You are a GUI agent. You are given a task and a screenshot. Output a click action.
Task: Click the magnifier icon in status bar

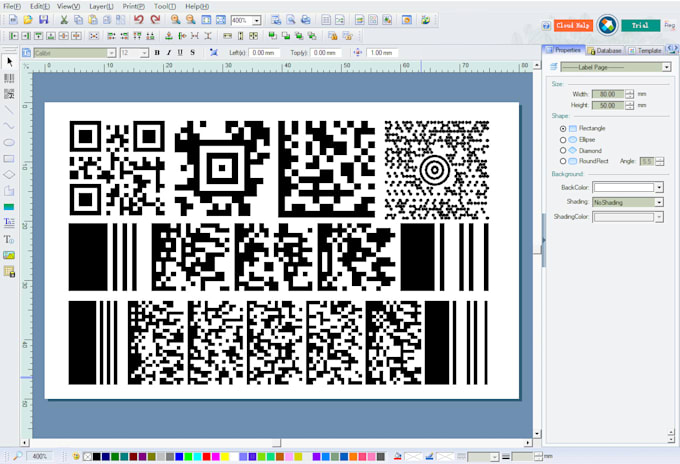point(18,456)
